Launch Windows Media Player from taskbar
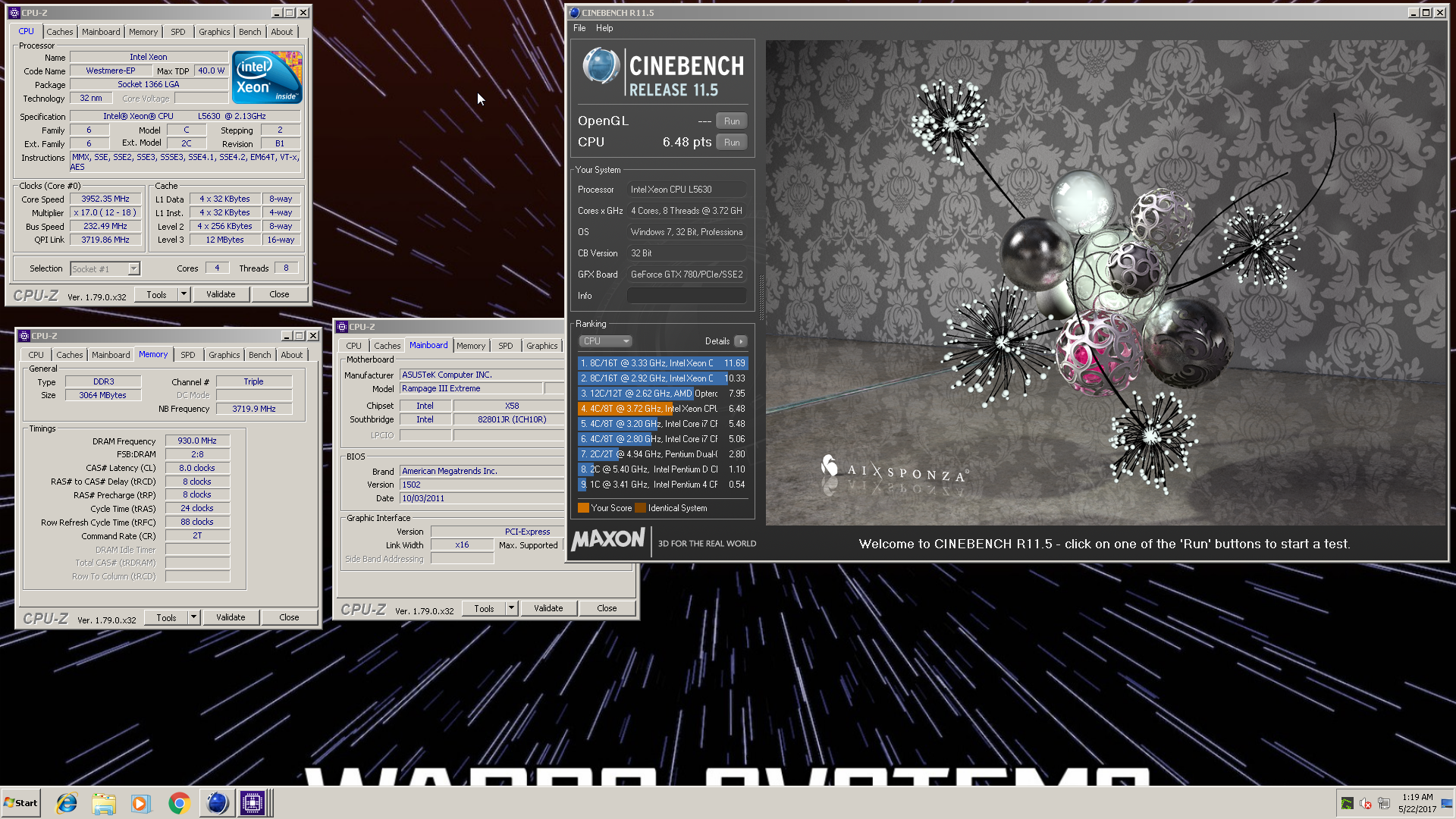This screenshot has height=819, width=1456. (x=141, y=803)
